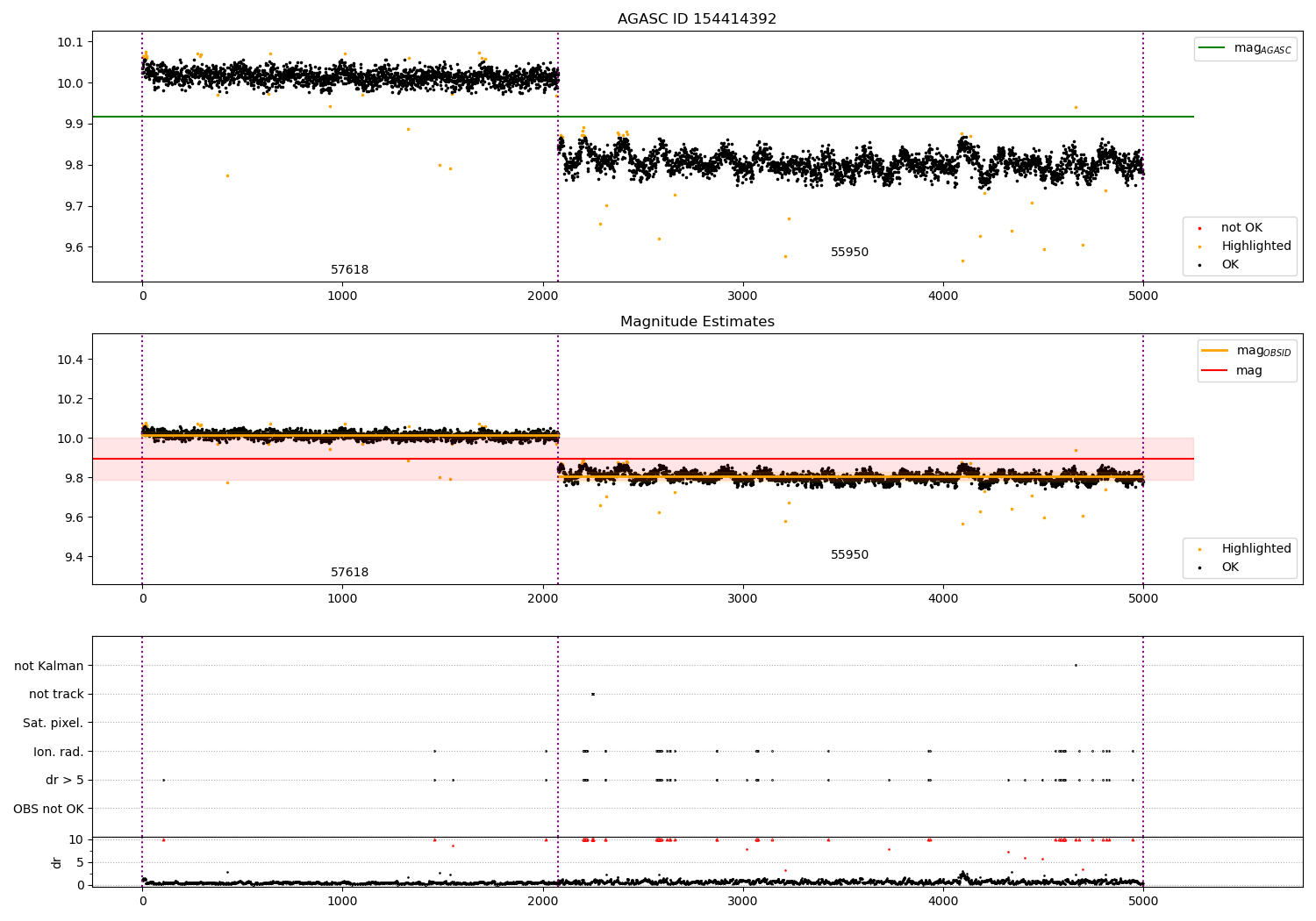Click label 55950 in Magnitude Estimates plot

tap(849, 555)
